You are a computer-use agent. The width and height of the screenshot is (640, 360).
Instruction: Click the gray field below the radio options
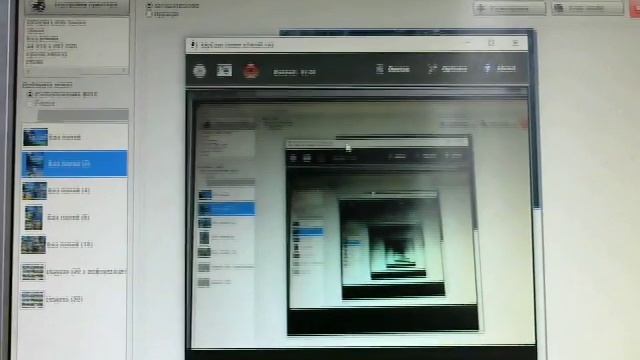point(83,115)
